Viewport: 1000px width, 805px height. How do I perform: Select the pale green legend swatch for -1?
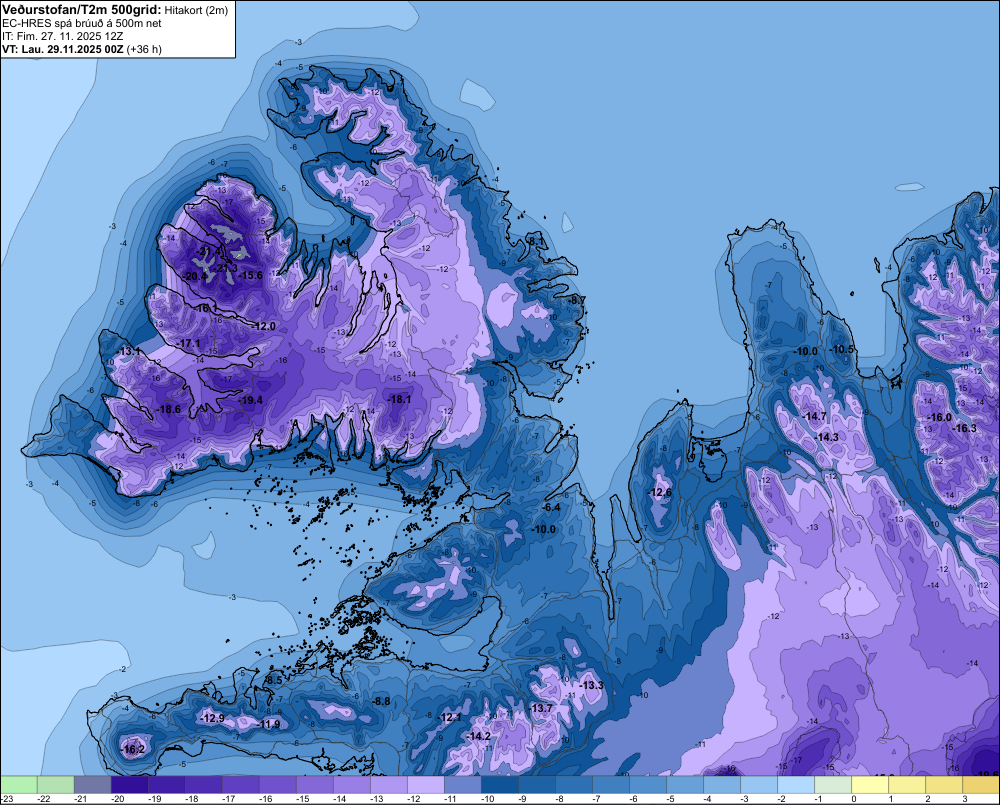tap(833, 785)
